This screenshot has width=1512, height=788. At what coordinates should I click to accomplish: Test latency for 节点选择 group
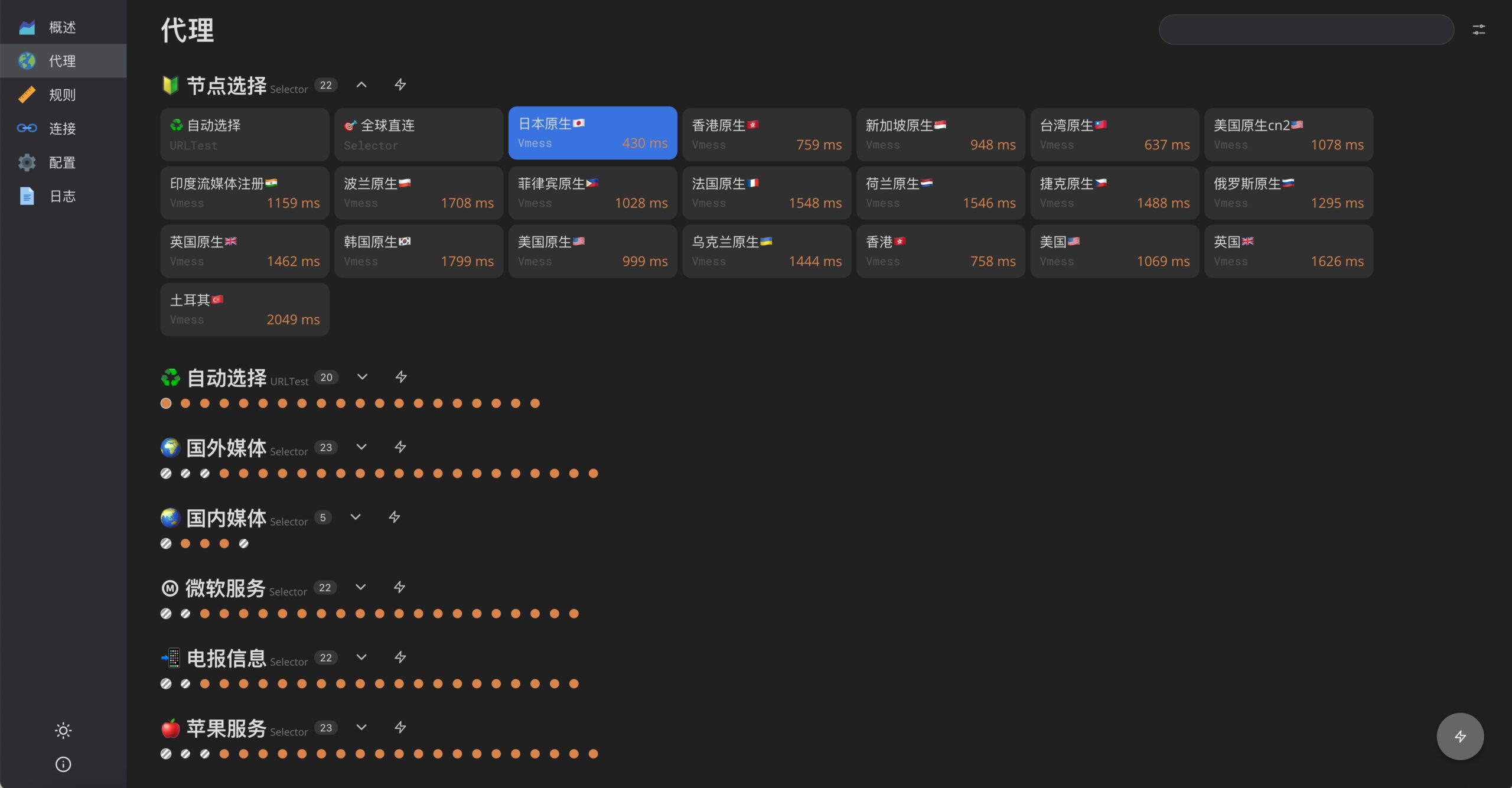[400, 85]
